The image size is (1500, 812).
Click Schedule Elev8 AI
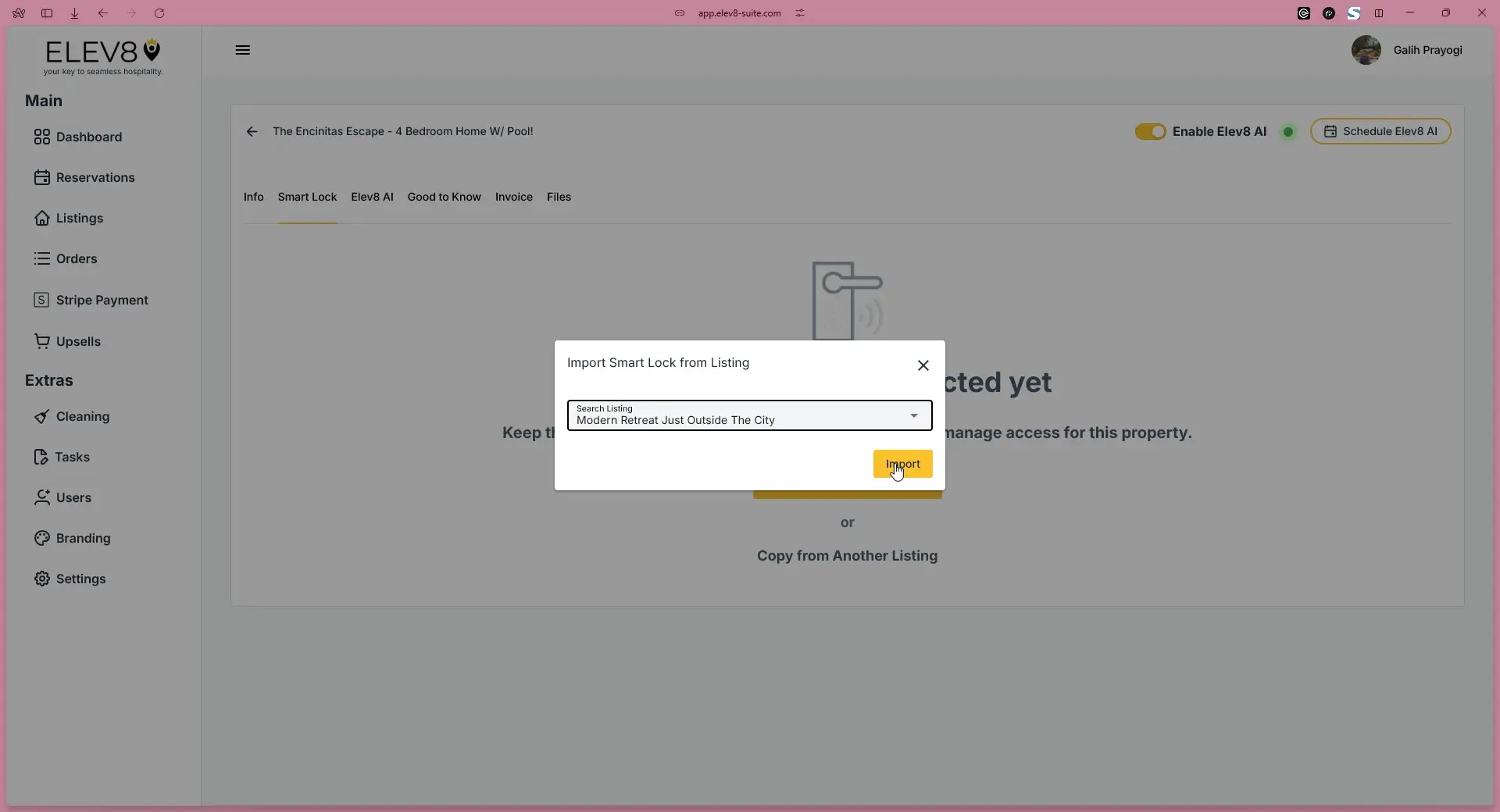[1381, 131]
